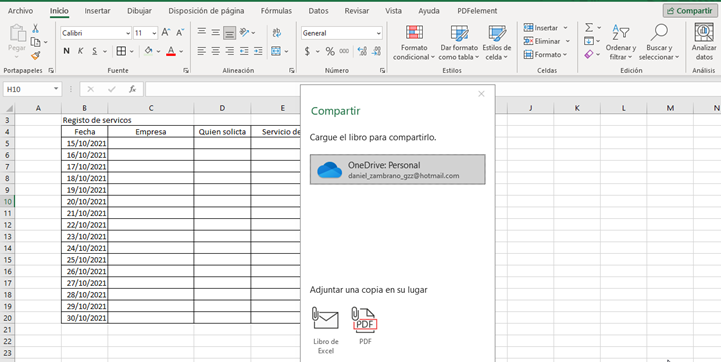Switch to the Insertar tab
The image size is (721, 362).
(x=97, y=11)
